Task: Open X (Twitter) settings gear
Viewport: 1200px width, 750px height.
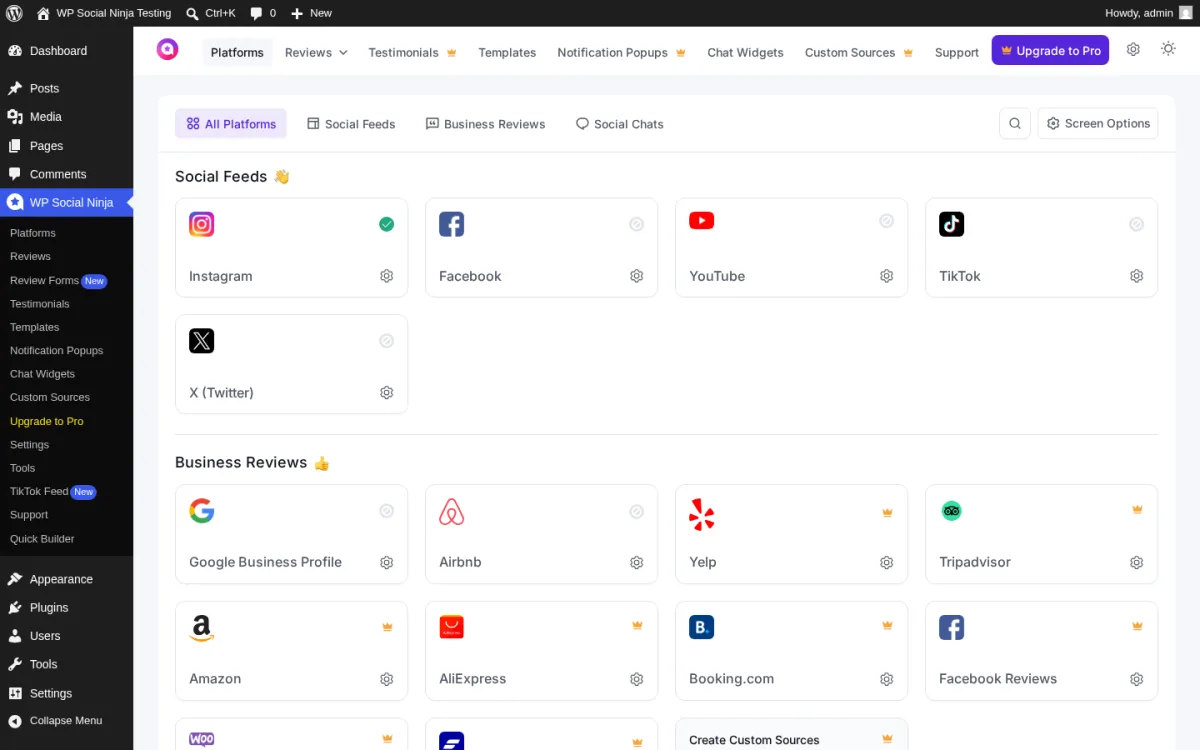Action: [387, 393]
